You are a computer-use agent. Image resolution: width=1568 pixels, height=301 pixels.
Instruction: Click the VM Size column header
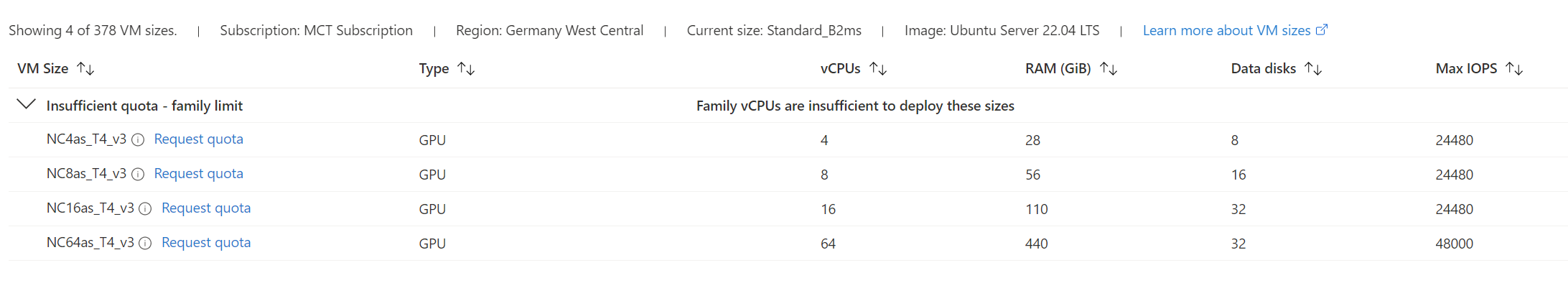pyautogui.click(x=43, y=69)
